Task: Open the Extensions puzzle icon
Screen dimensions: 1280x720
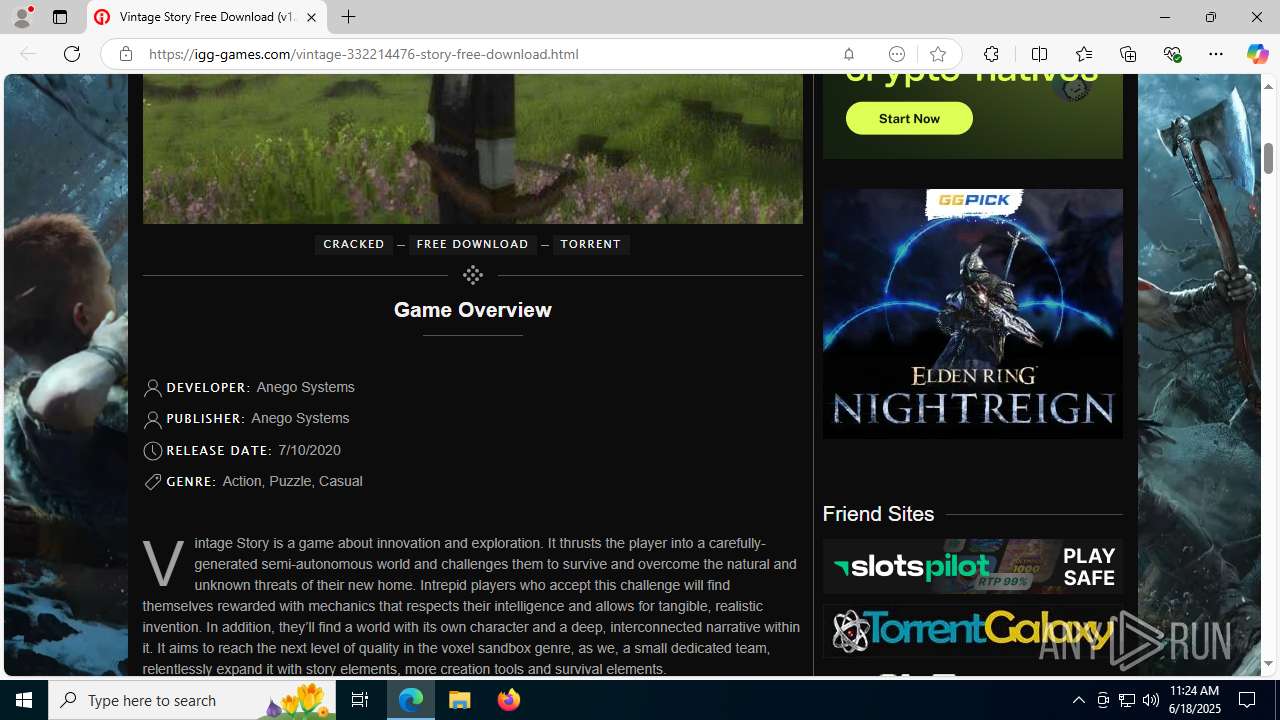Action: pyautogui.click(x=991, y=54)
